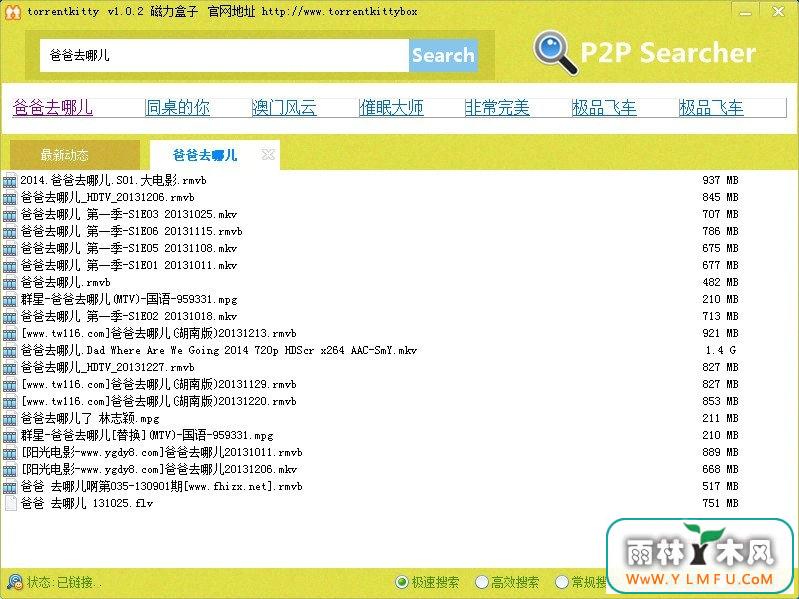Screen dimensions: 799x599
Task: Open the 非常完美 hot keyword link
Action: click(x=497, y=107)
